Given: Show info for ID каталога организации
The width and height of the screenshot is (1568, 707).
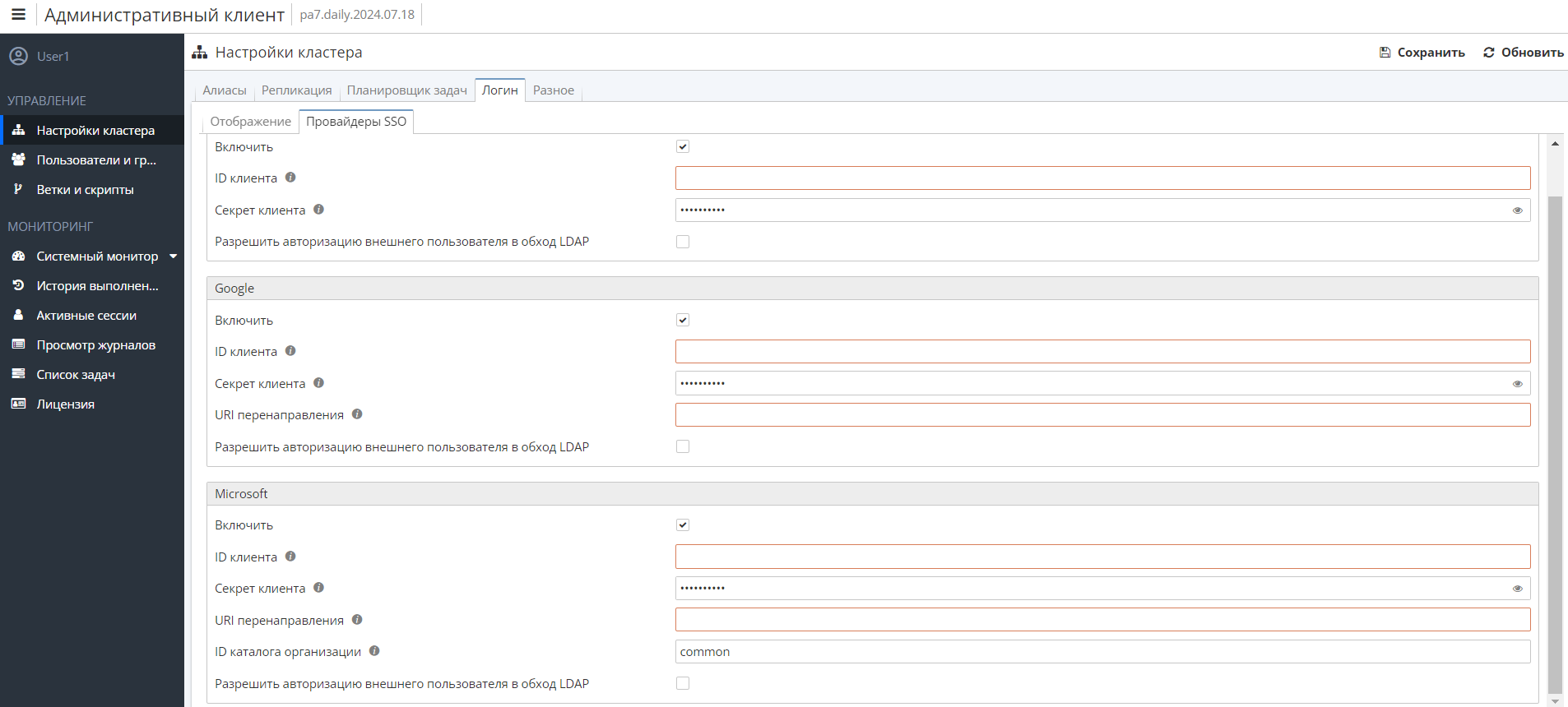Looking at the screenshot, I should (x=374, y=651).
